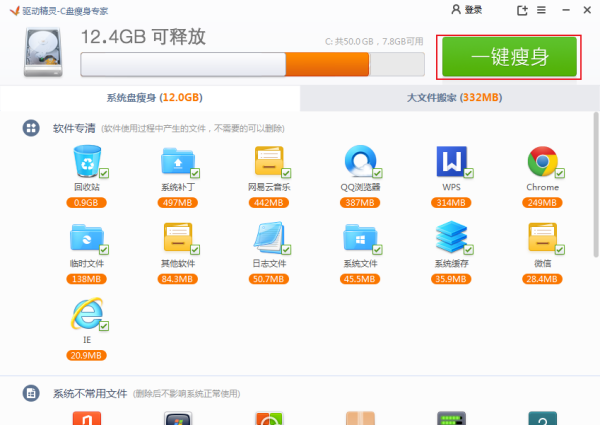The height and width of the screenshot is (425, 600).
Task: Select the 临时文件 folder icon
Action: [x=86, y=237]
